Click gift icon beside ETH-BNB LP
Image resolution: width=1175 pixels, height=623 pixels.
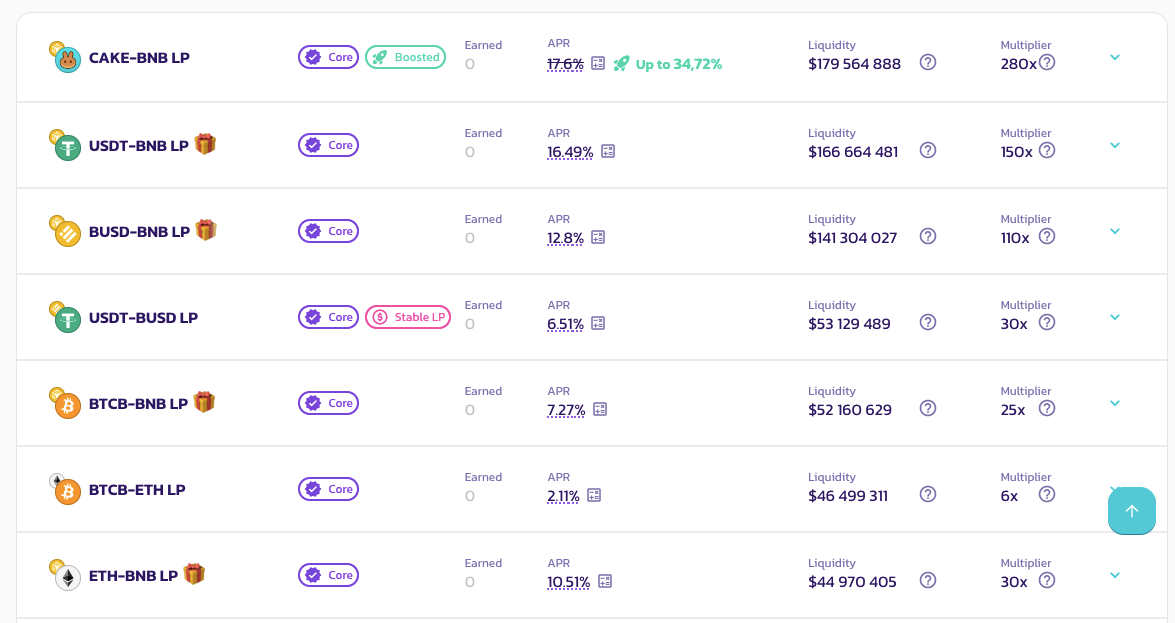point(194,574)
